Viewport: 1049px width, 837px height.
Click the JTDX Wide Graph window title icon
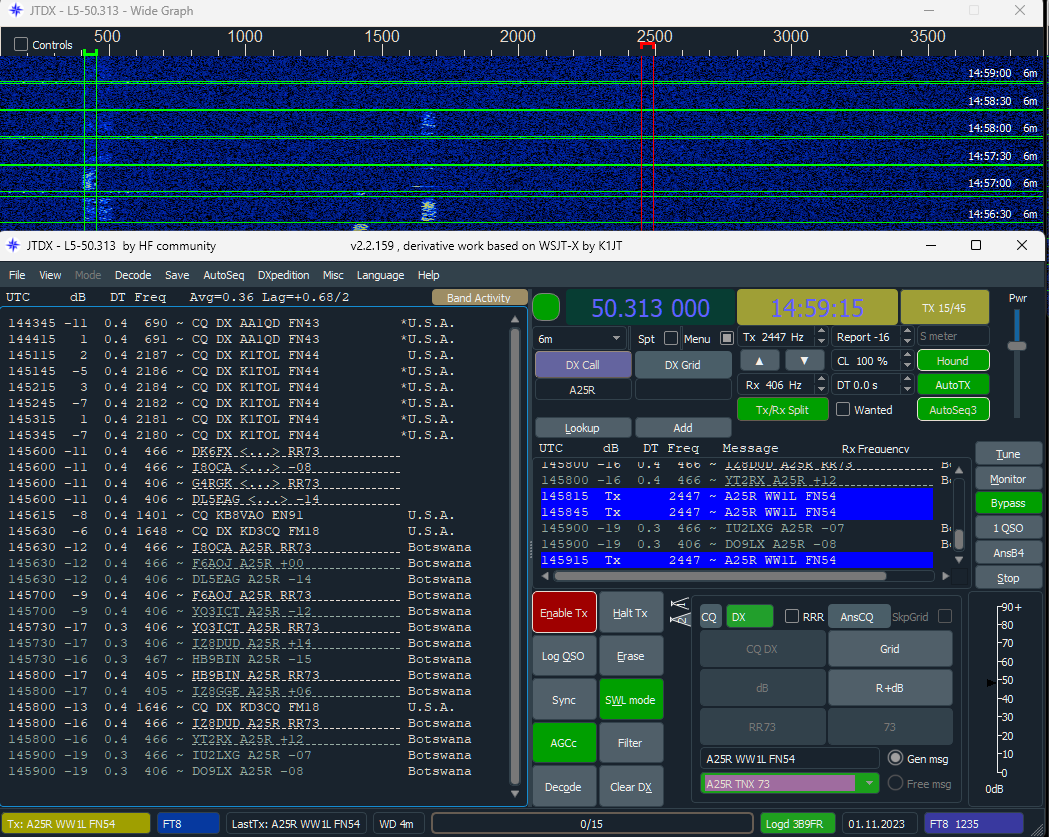click(x=15, y=11)
